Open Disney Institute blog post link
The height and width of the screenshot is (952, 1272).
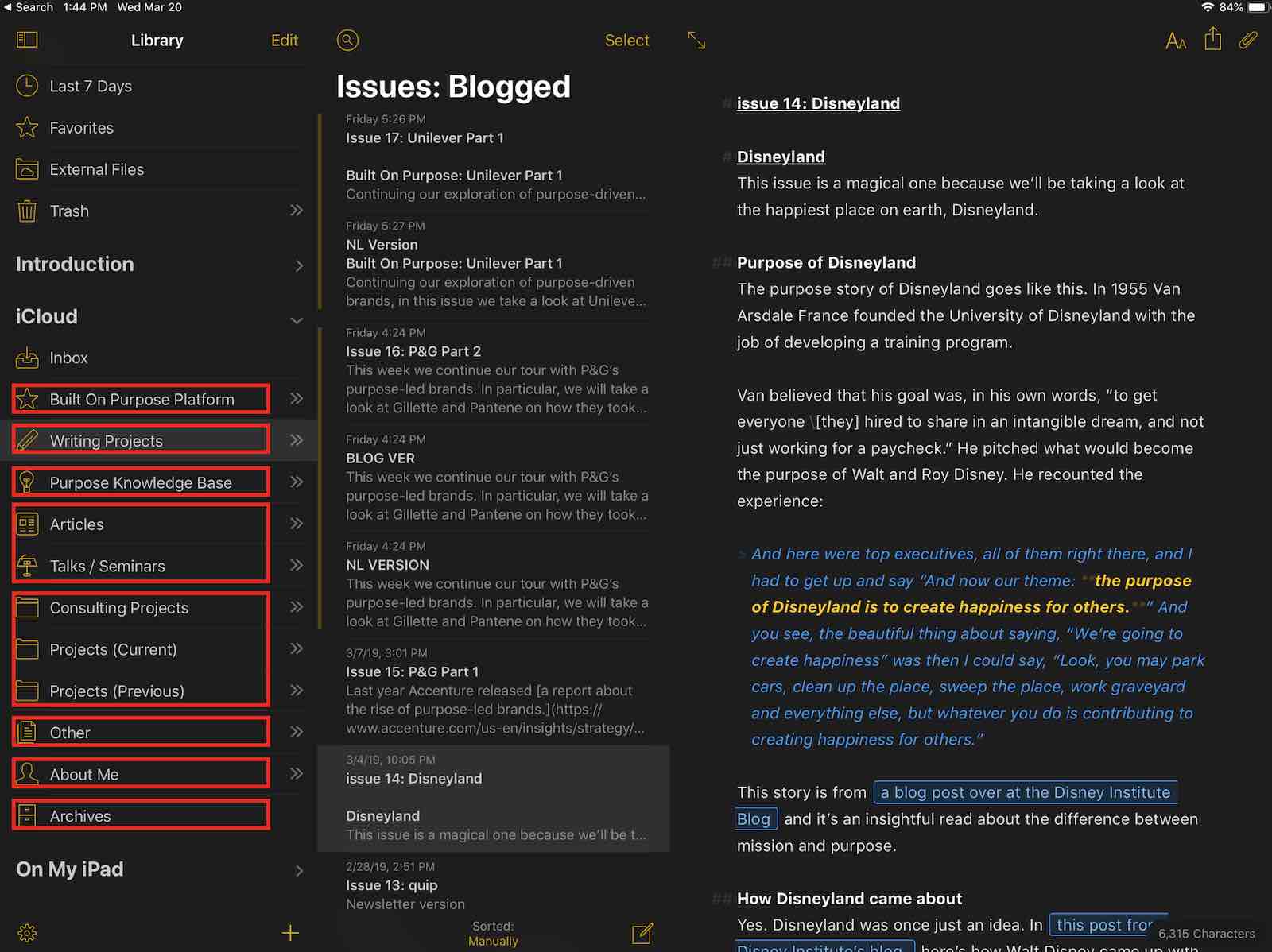coord(1026,792)
